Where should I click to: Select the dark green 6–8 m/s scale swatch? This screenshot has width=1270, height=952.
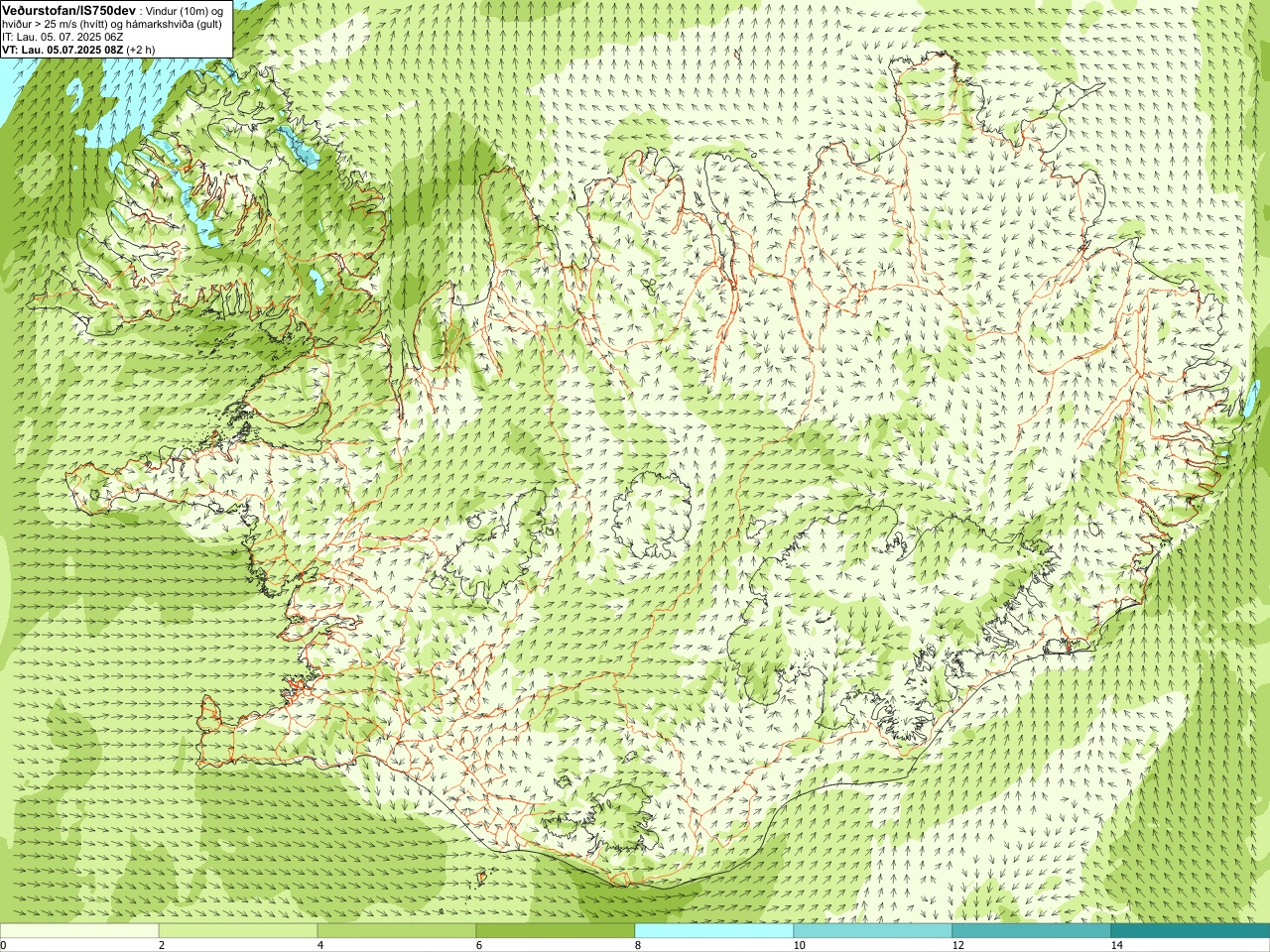(556, 931)
